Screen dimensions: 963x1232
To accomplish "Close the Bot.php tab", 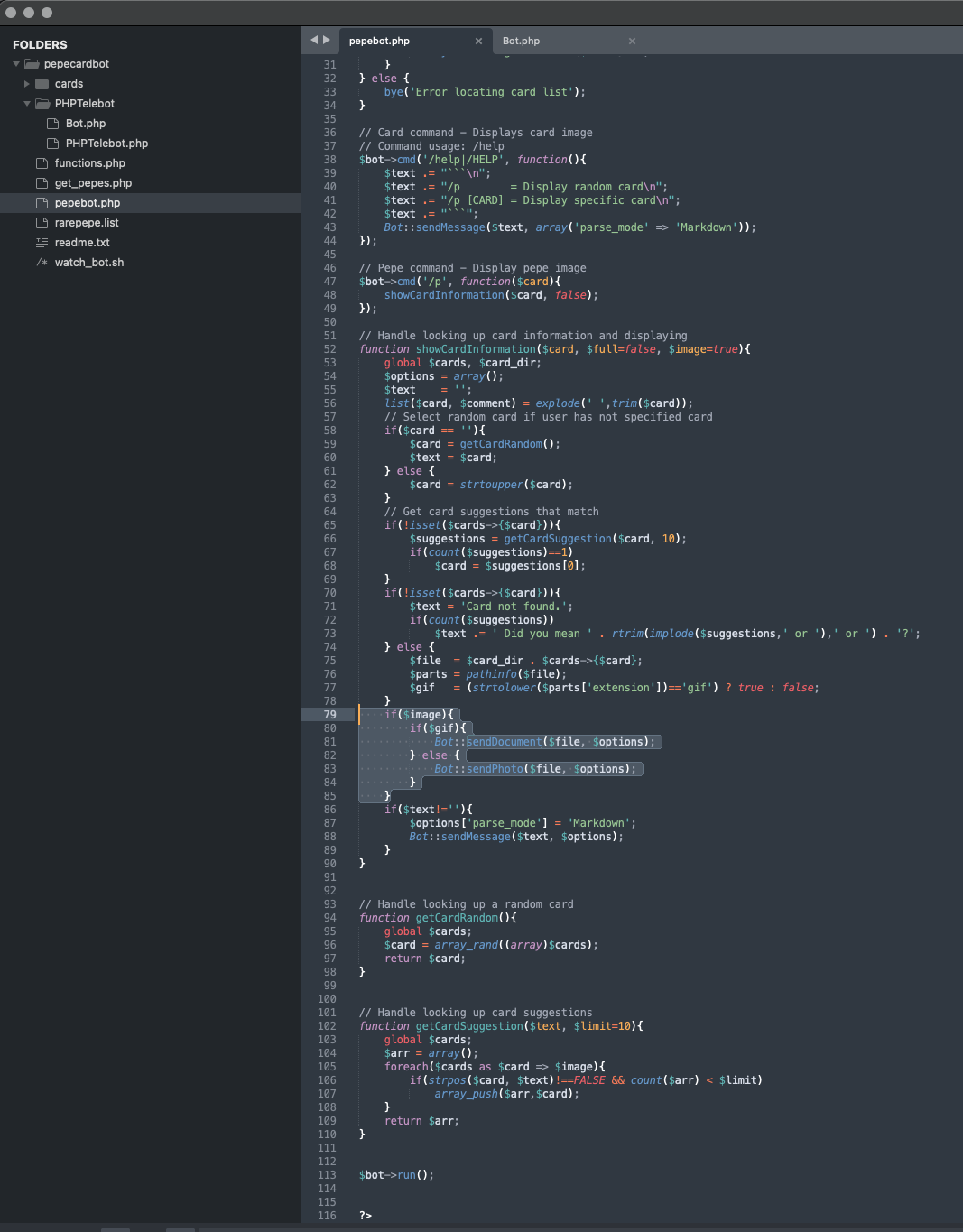I will 632,41.
